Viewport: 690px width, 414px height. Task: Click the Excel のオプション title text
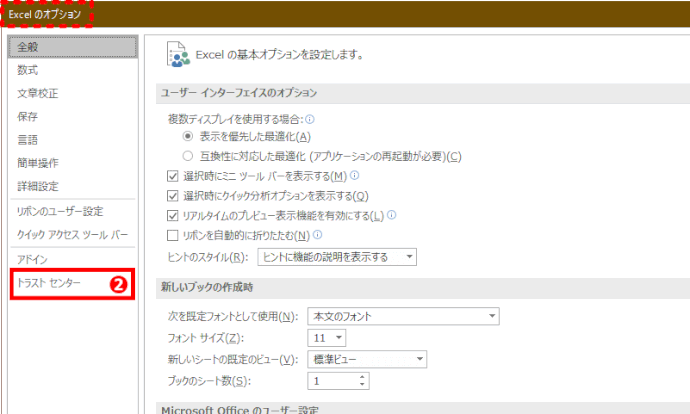click(45, 14)
